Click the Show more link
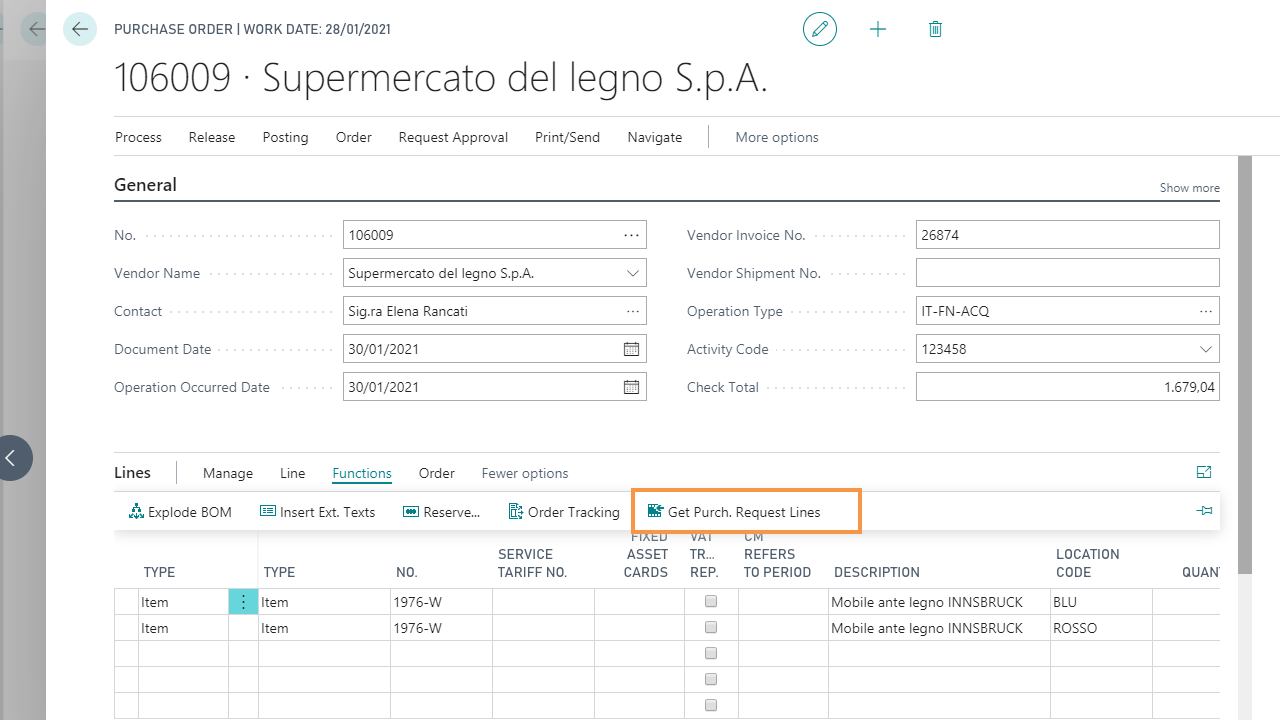Image resolution: width=1280 pixels, height=720 pixels. [x=1189, y=188]
